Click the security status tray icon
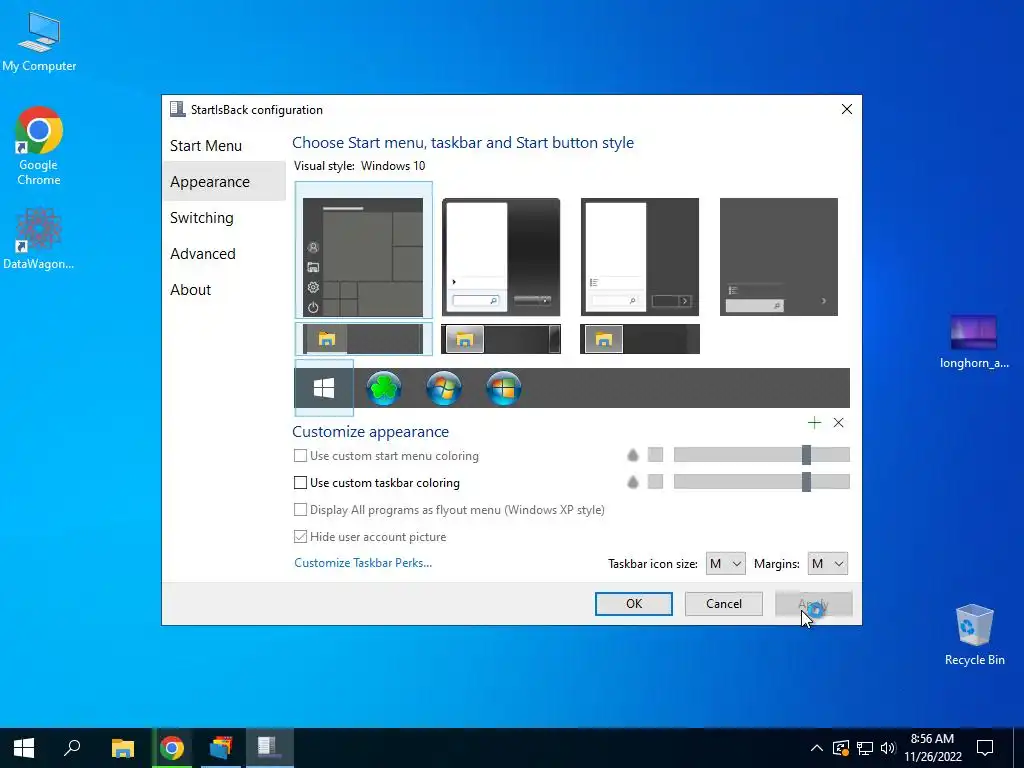 click(x=841, y=748)
